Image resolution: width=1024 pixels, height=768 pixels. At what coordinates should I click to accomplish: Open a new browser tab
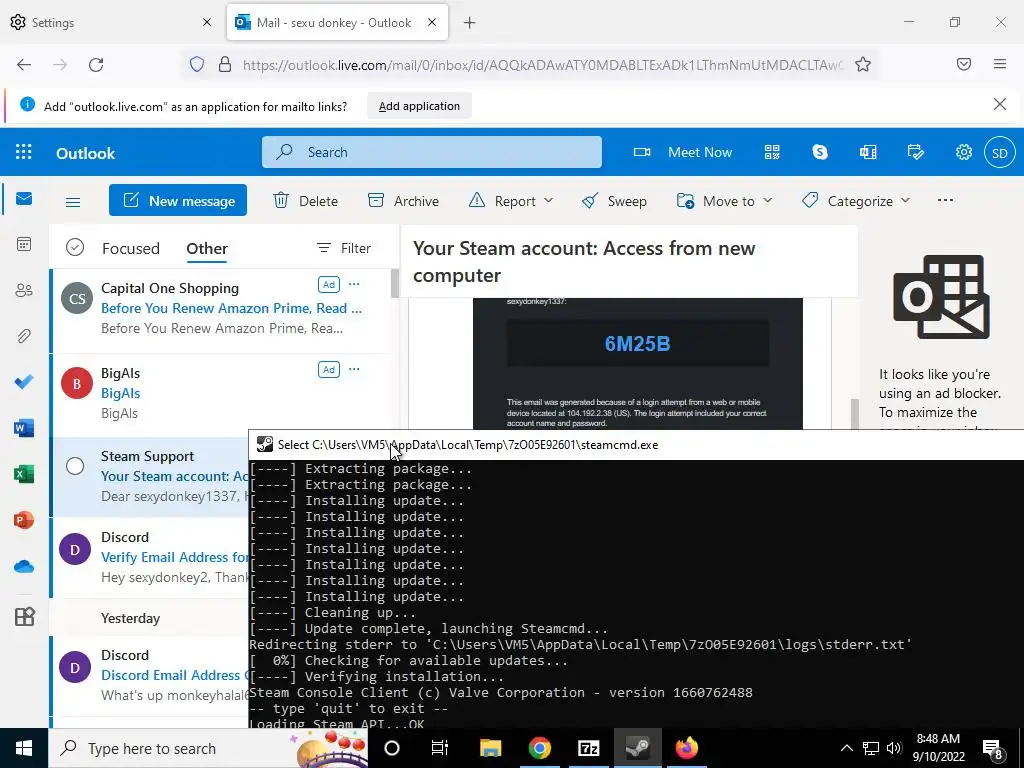pyautogui.click(x=470, y=23)
